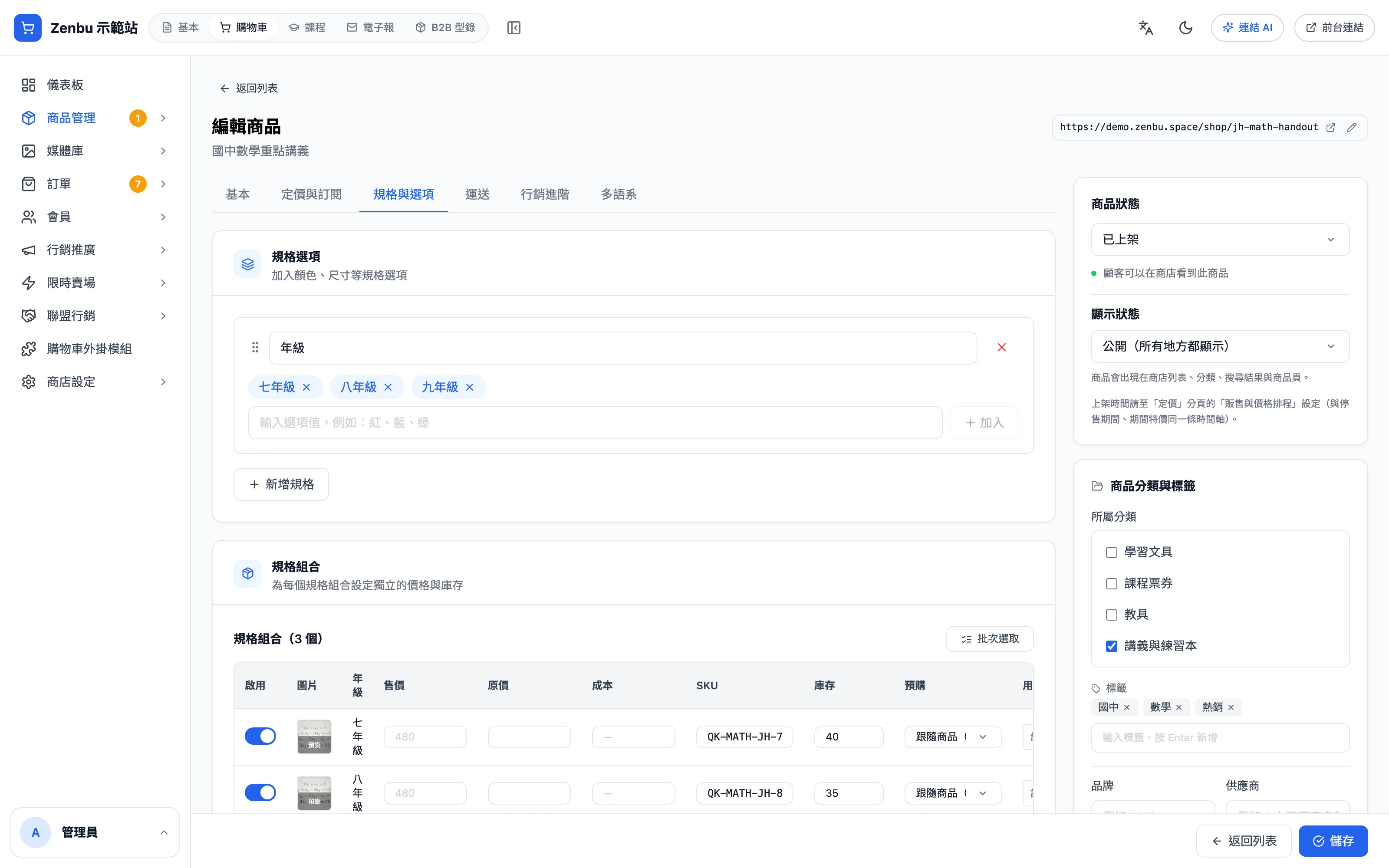Focus the 輸入標籤 tag input field

[1220, 738]
